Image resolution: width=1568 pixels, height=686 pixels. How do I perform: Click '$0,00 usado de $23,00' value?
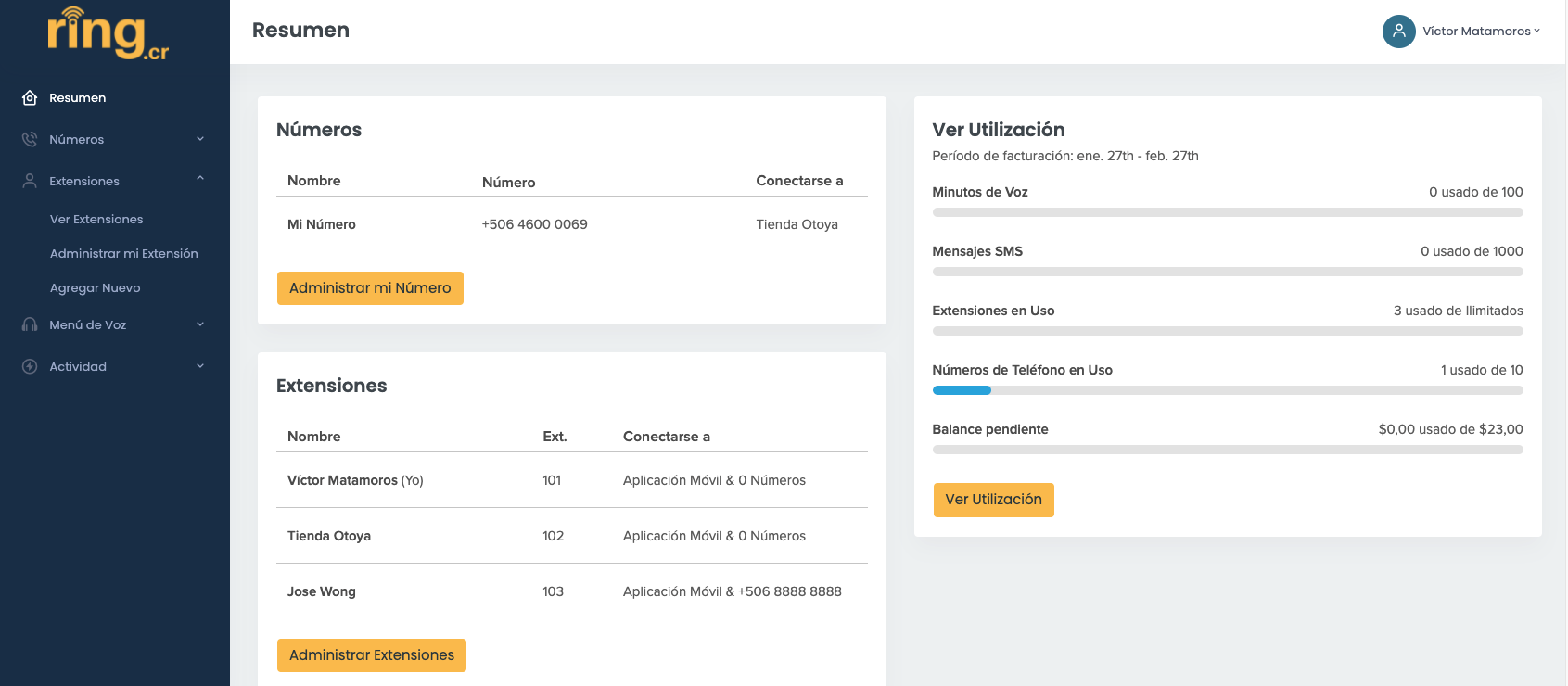point(1451,429)
